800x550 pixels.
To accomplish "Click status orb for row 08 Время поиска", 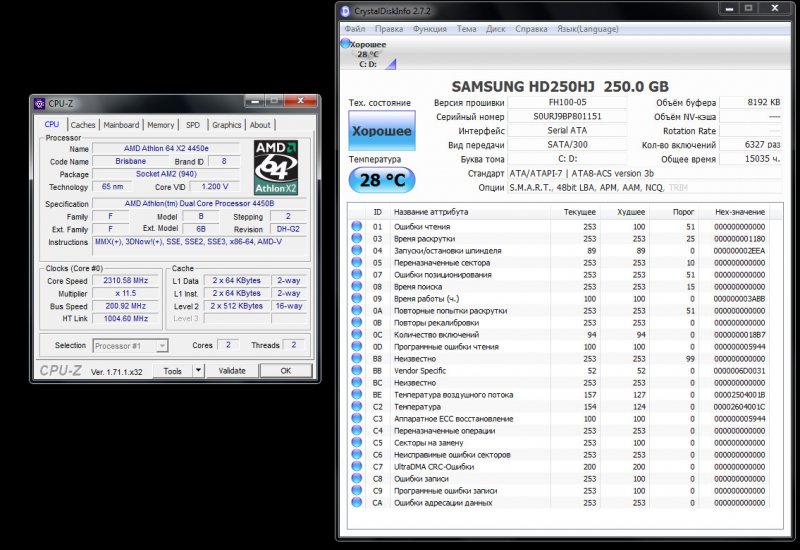I will coord(357,286).
